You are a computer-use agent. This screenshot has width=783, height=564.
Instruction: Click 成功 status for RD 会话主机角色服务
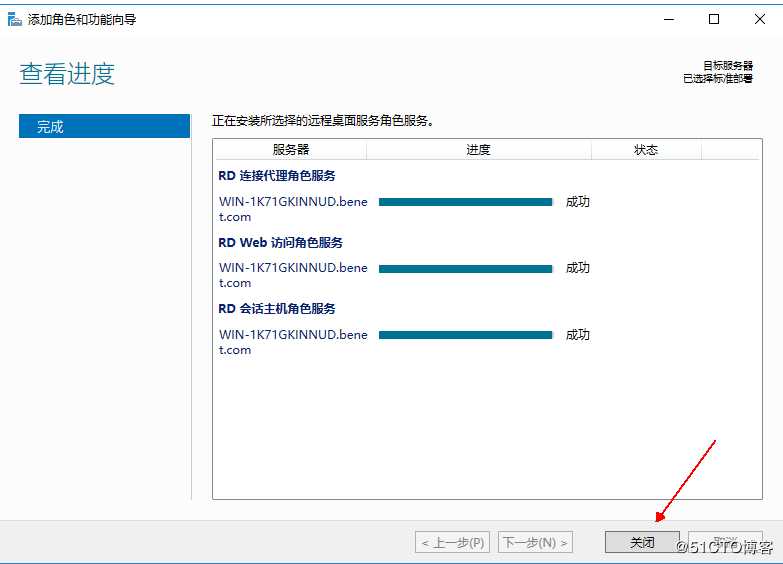pyautogui.click(x=578, y=335)
